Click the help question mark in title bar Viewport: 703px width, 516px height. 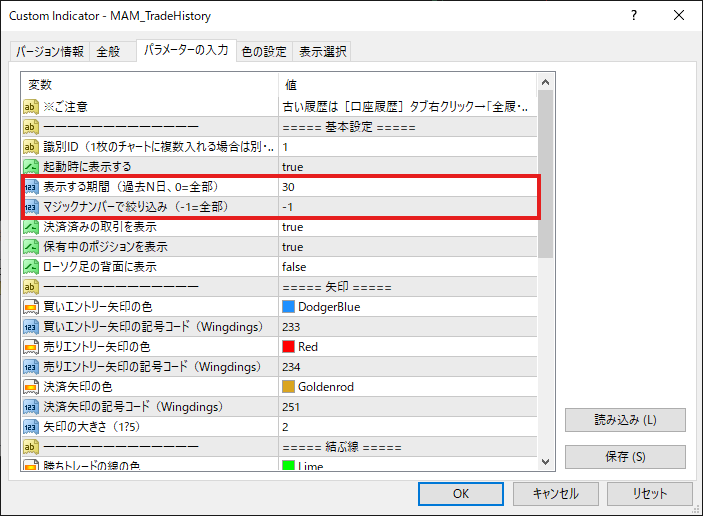(x=634, y=16)
